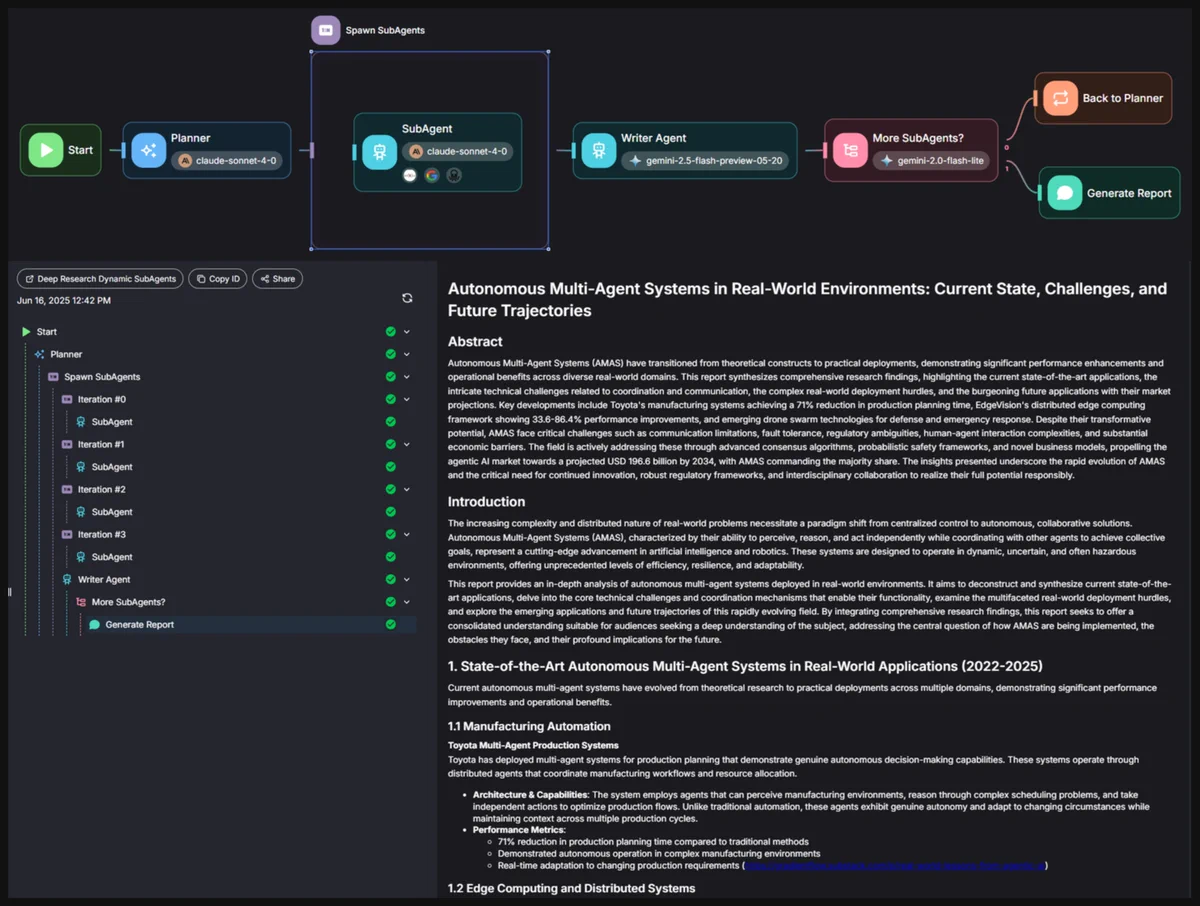The width and height of the screenshot is (1200, 906).
Task: Click the claude-sonnet-4-0 pill on Planner node
Action: point(226,160)
